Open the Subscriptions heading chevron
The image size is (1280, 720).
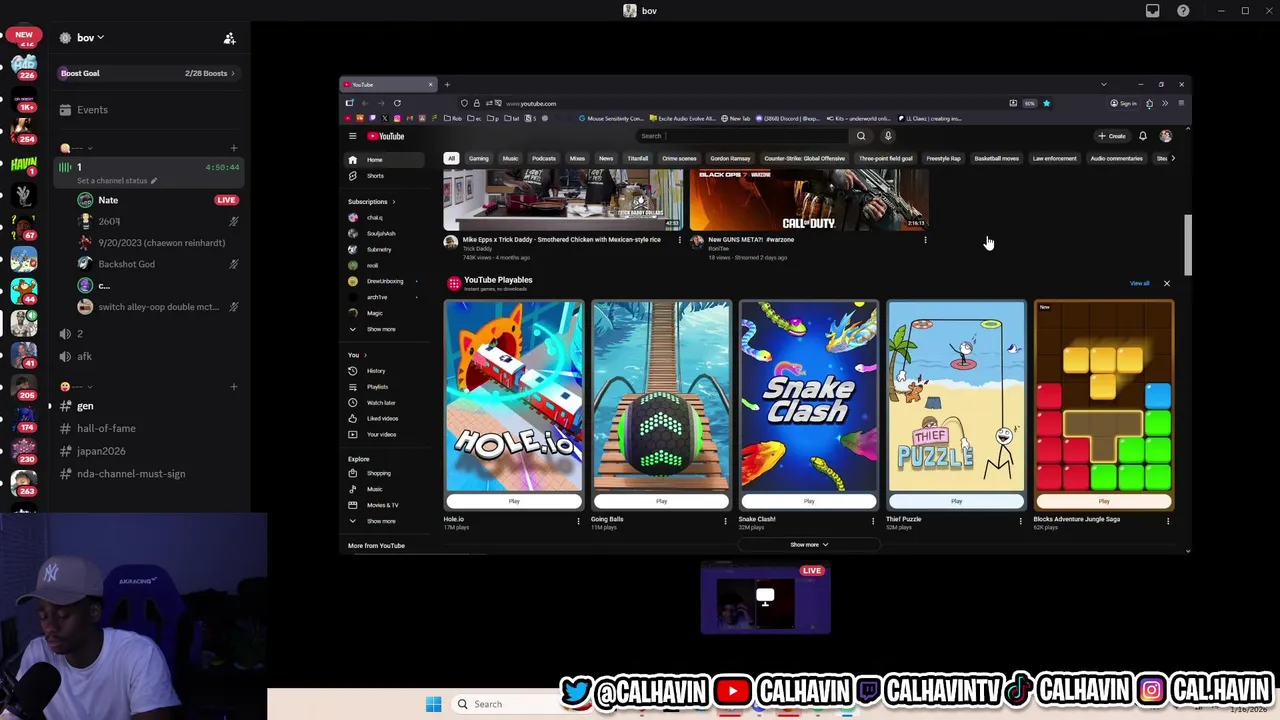(x=393, y=202)
